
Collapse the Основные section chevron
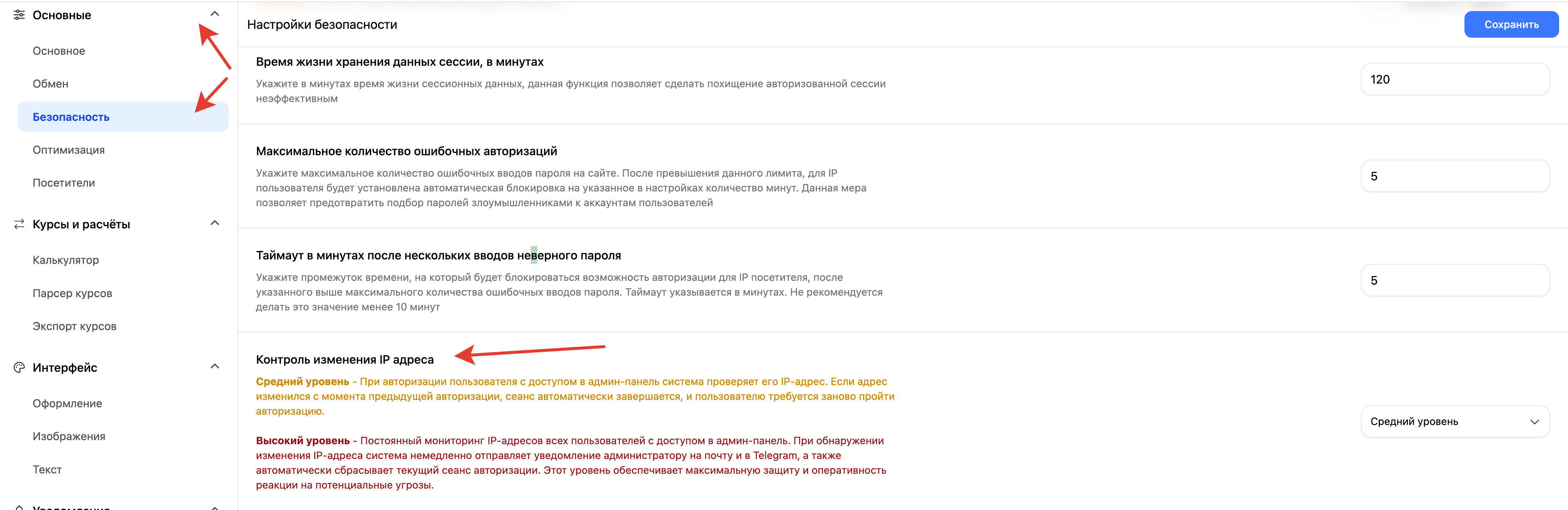click(x=214, y=14)
